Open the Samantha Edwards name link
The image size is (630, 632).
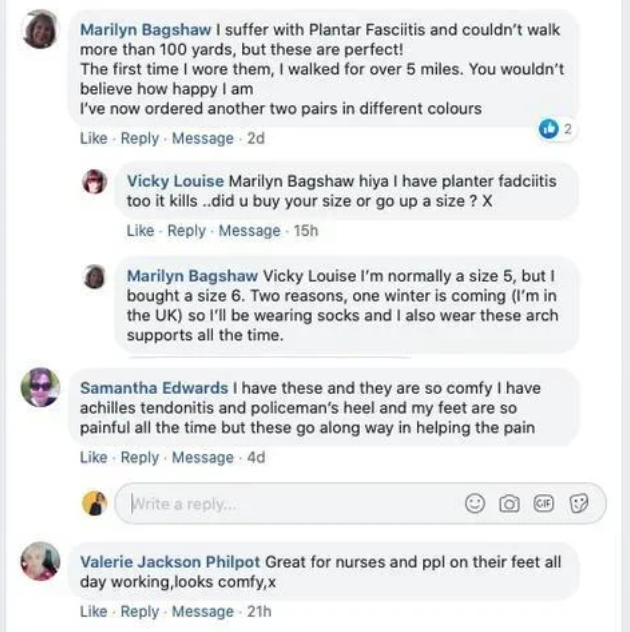(153, 388)
